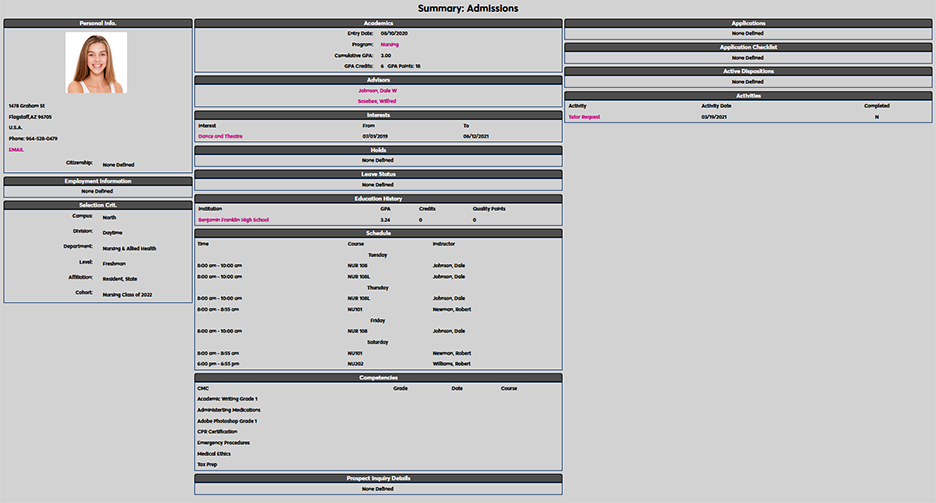The image size is (936, 503).
Task: Open advisor Johnson, Dale W link
Action: coord(377,90)
